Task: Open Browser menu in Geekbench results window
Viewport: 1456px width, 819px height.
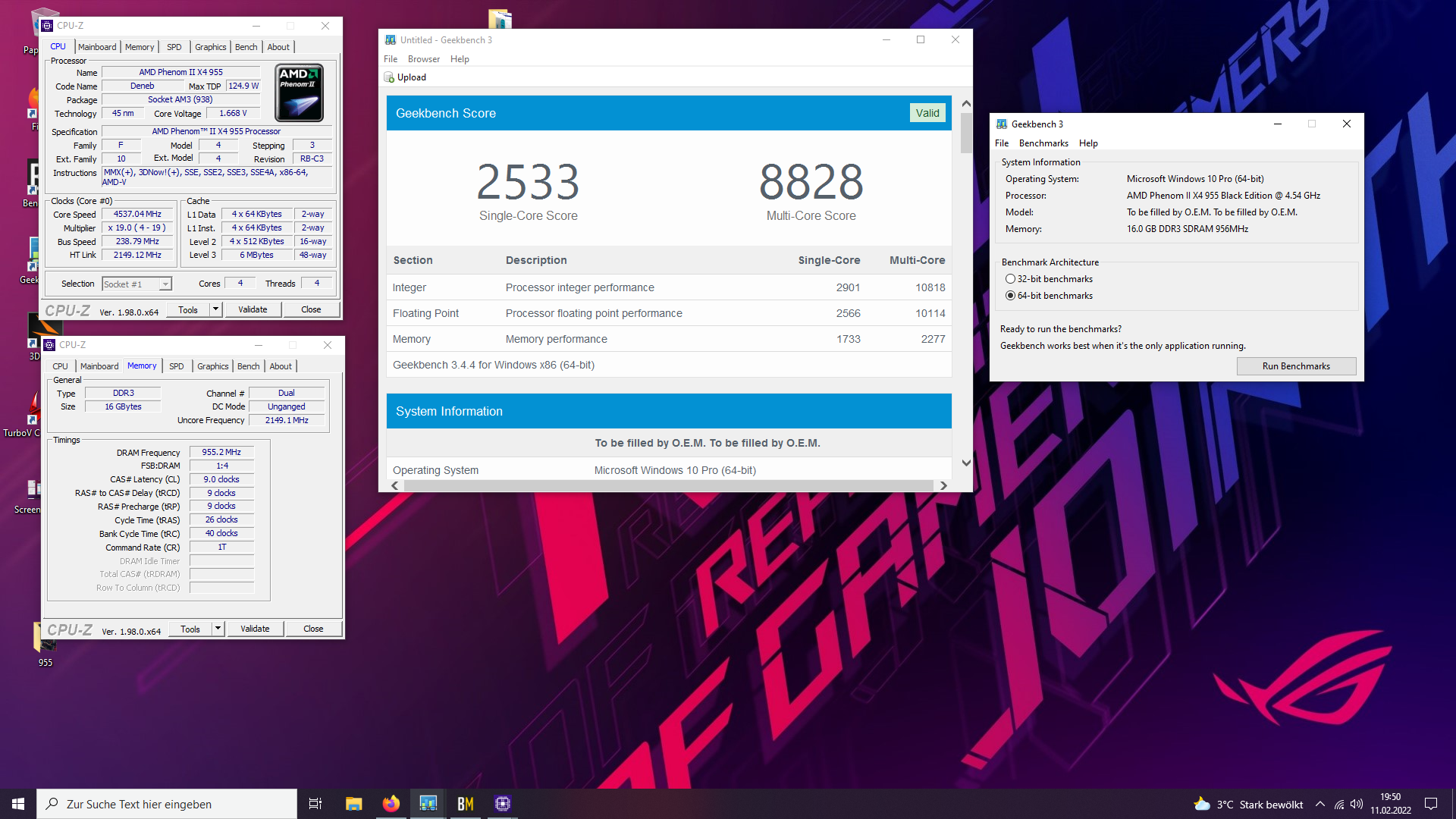Action: tap(423, 59)
